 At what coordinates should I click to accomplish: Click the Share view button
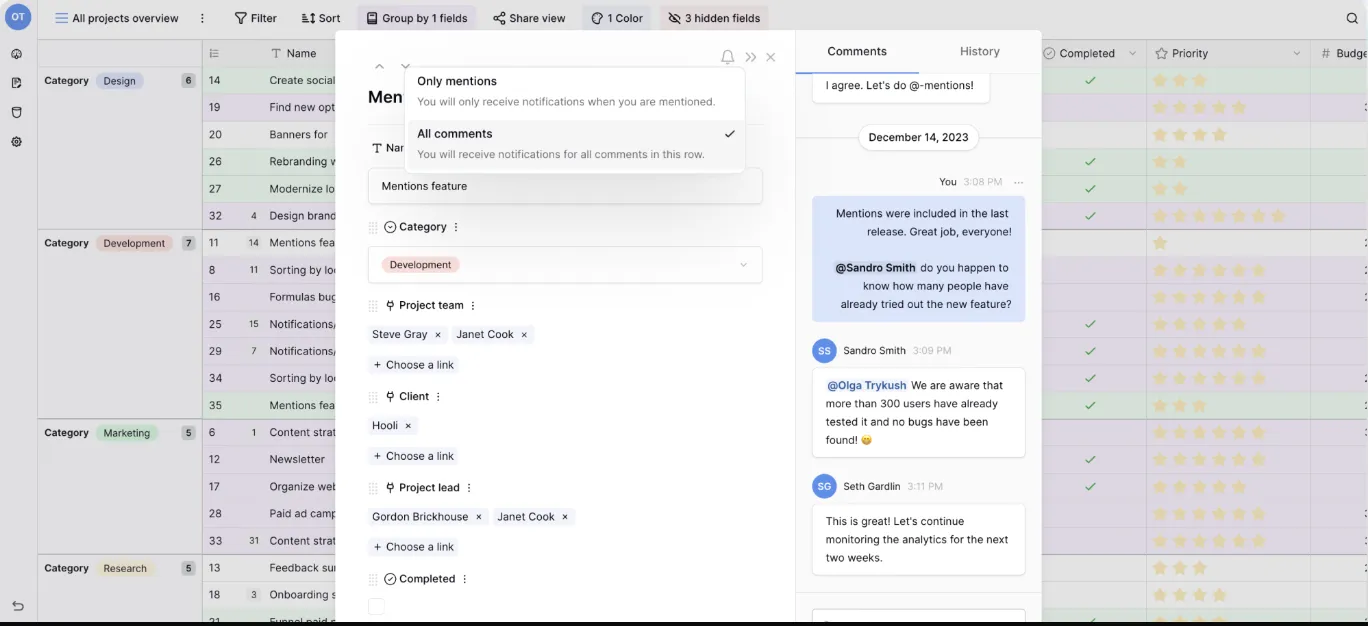pyautogui.click(x=529, y=18)
